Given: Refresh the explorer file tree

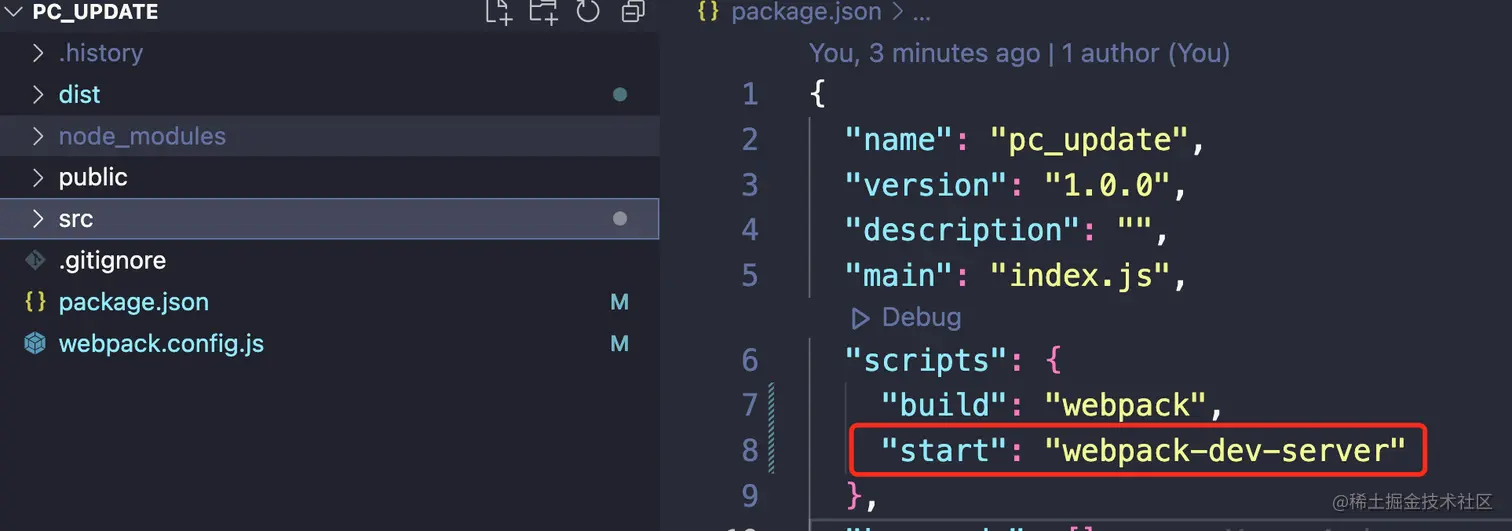Looking at the screenshot, I should coord(588,11).
